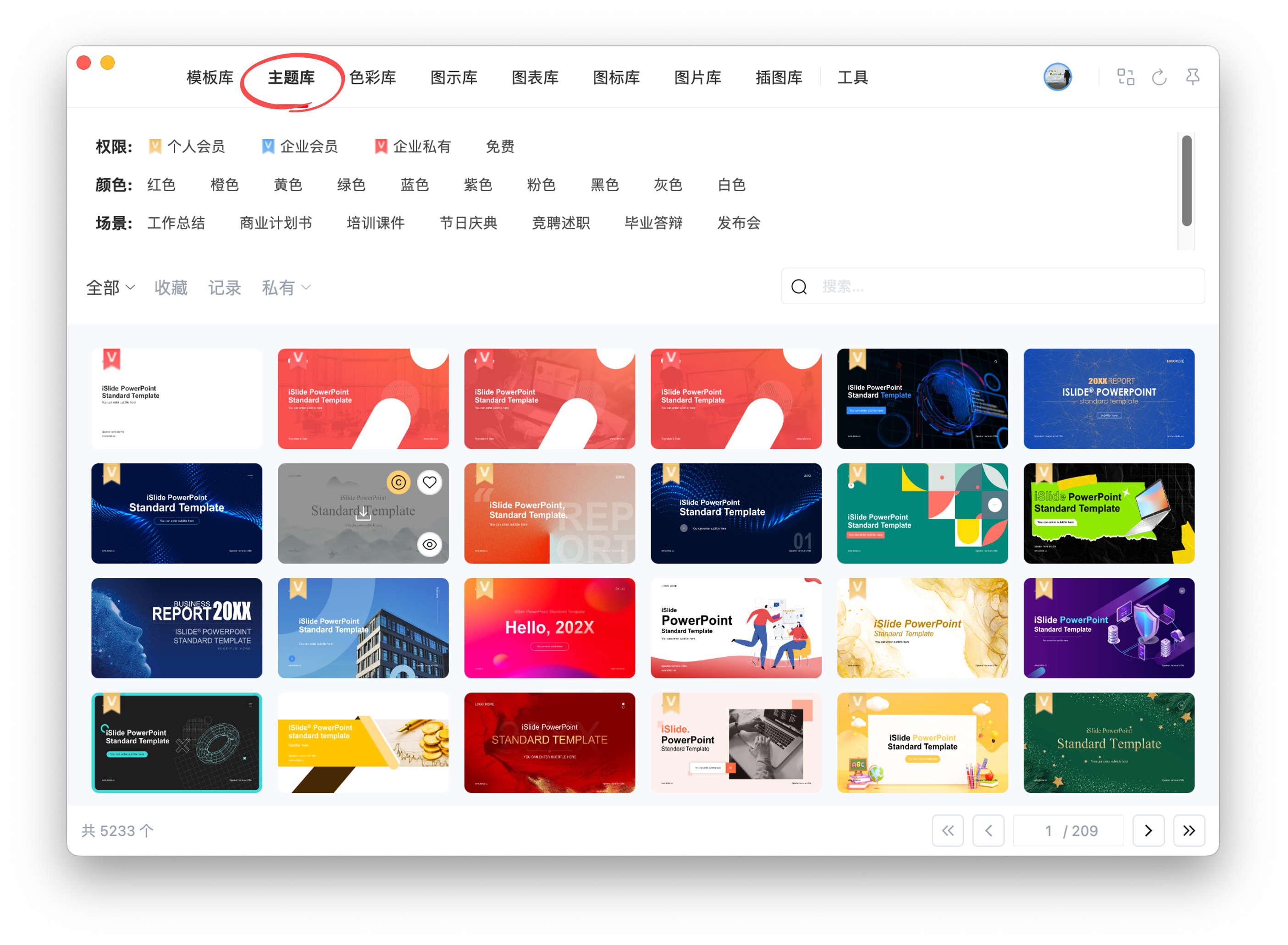Screen dimensions: 1288x945
Task: Click the pin window icon
Action: [x=1193, y=77]
